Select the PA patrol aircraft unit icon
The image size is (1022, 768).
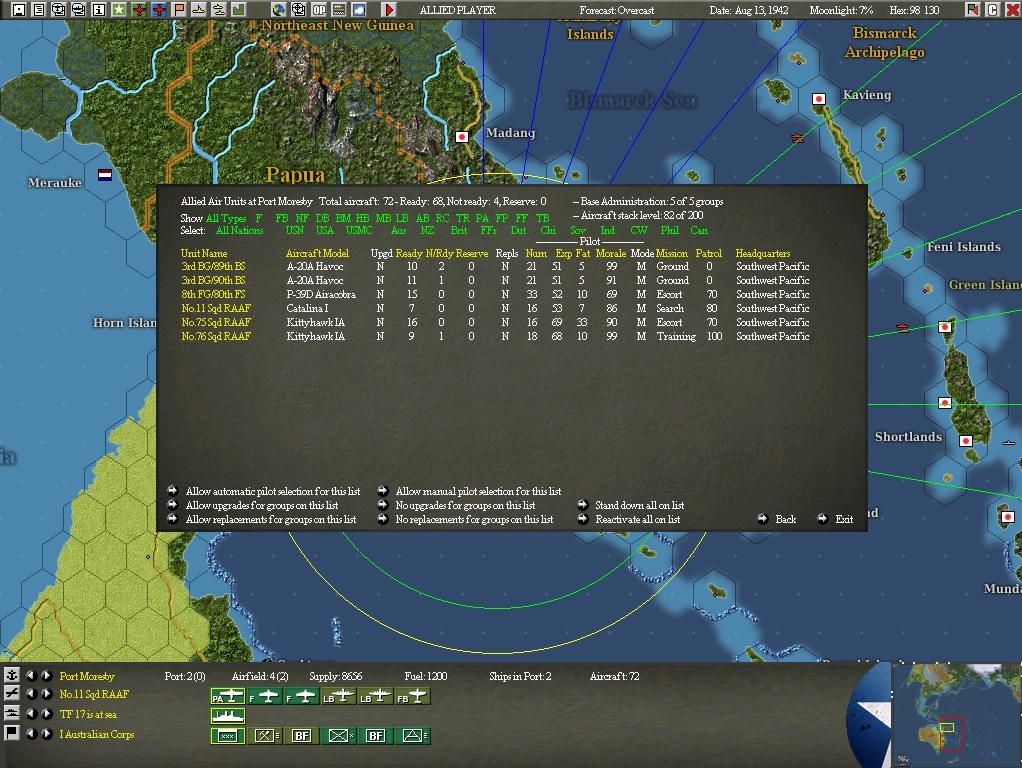pyautogui.click(x=227, y=696)
